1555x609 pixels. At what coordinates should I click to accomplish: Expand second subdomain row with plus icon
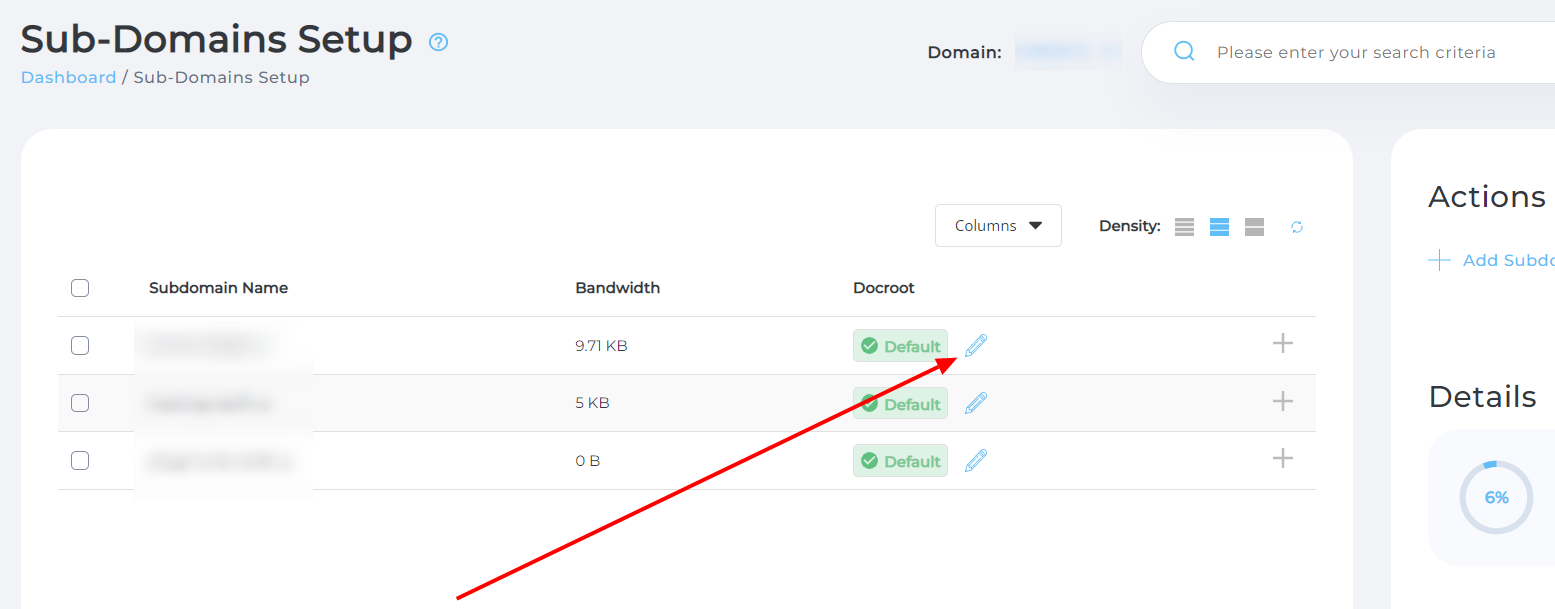(1282, 402)
